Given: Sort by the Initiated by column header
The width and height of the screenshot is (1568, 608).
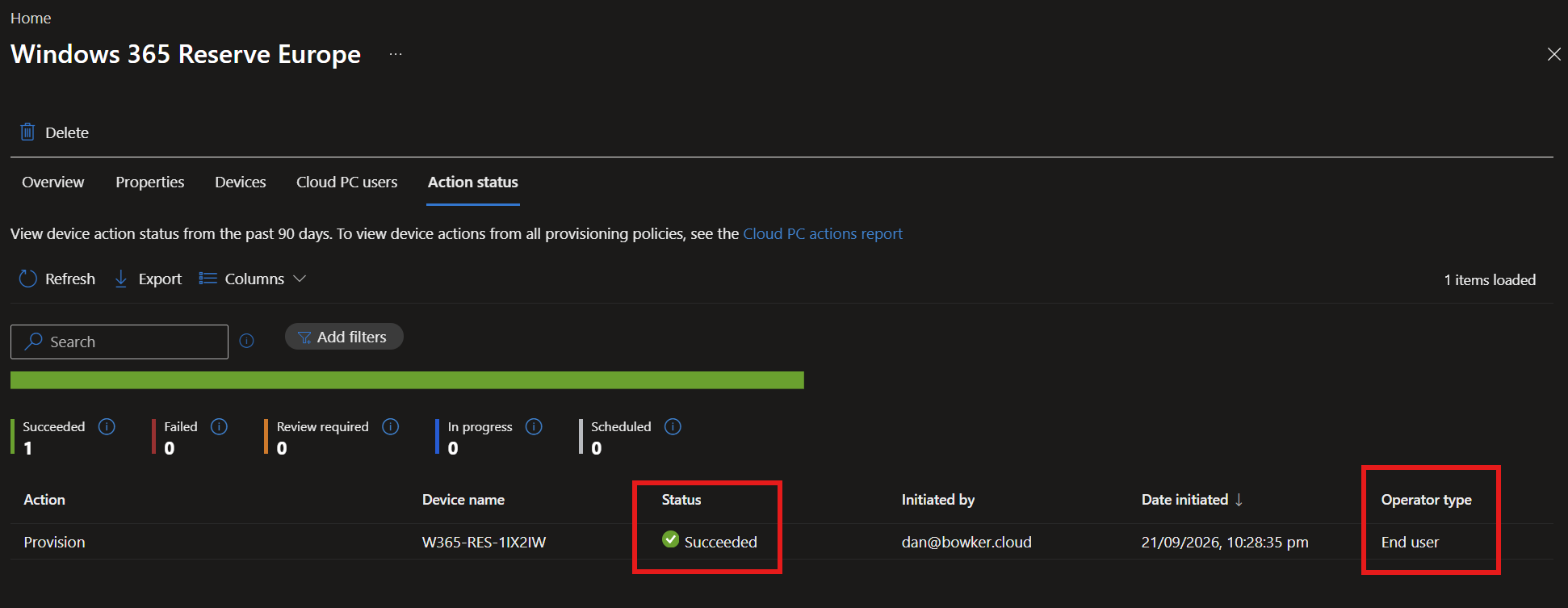Looking at the screenshot, I should [x=938, y=500].
